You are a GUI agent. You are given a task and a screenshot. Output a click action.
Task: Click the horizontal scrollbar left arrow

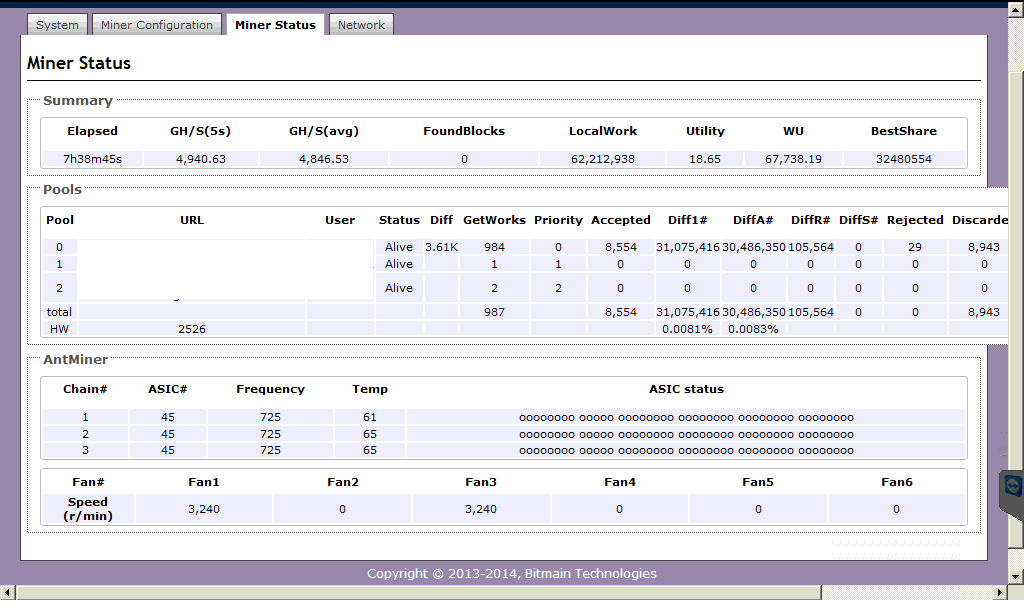coord(7,593)
